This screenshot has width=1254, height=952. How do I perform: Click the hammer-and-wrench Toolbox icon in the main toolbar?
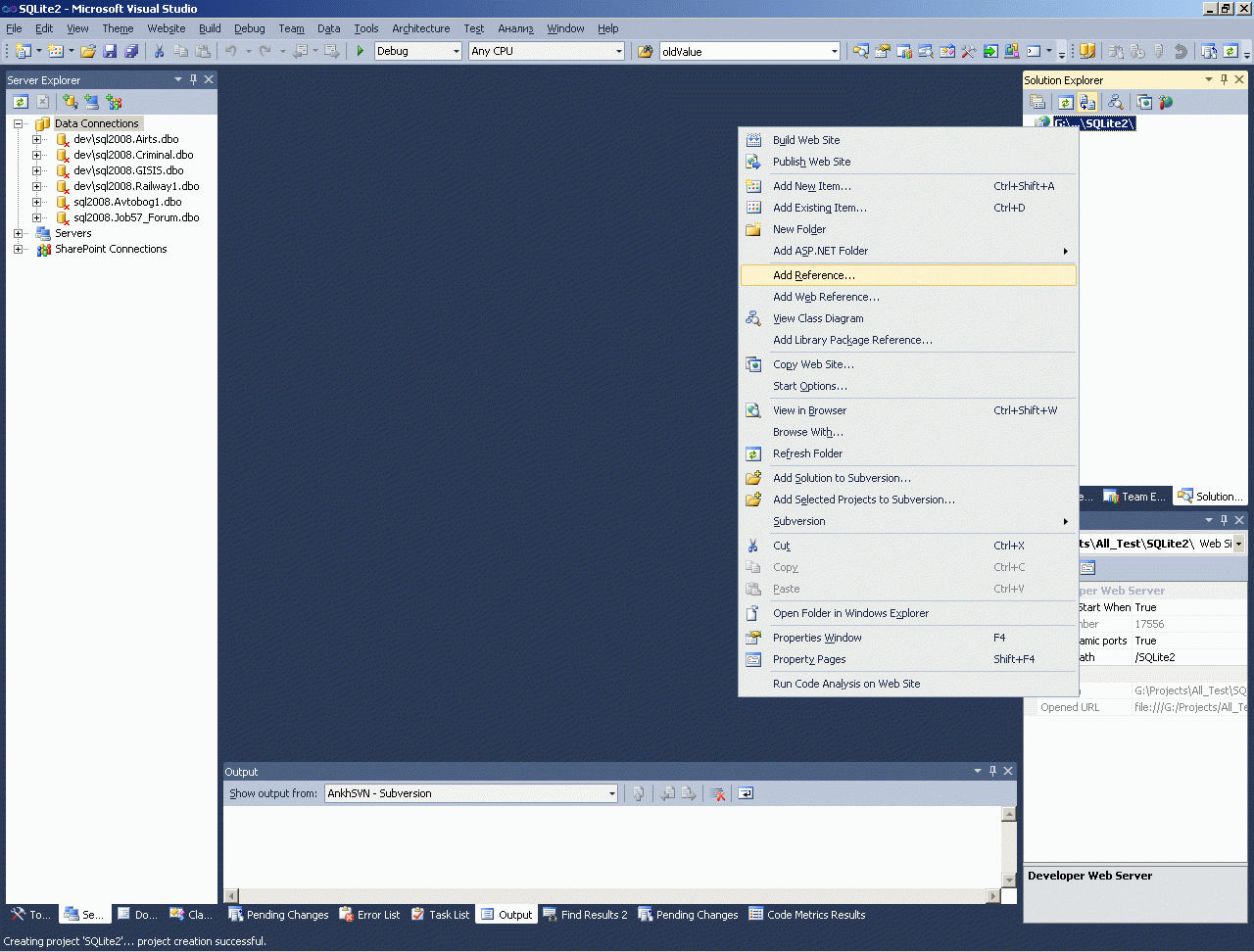(x=969, y=51)
